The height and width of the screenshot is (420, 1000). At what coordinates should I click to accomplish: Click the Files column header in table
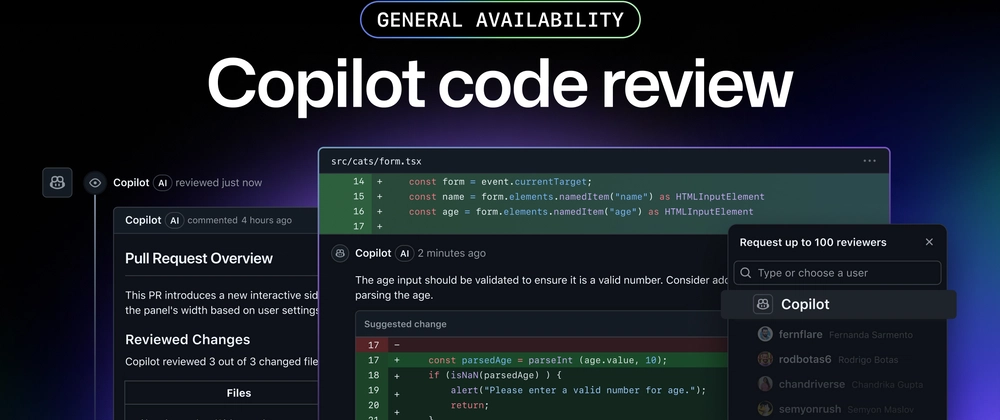click(x=239, y=393)
